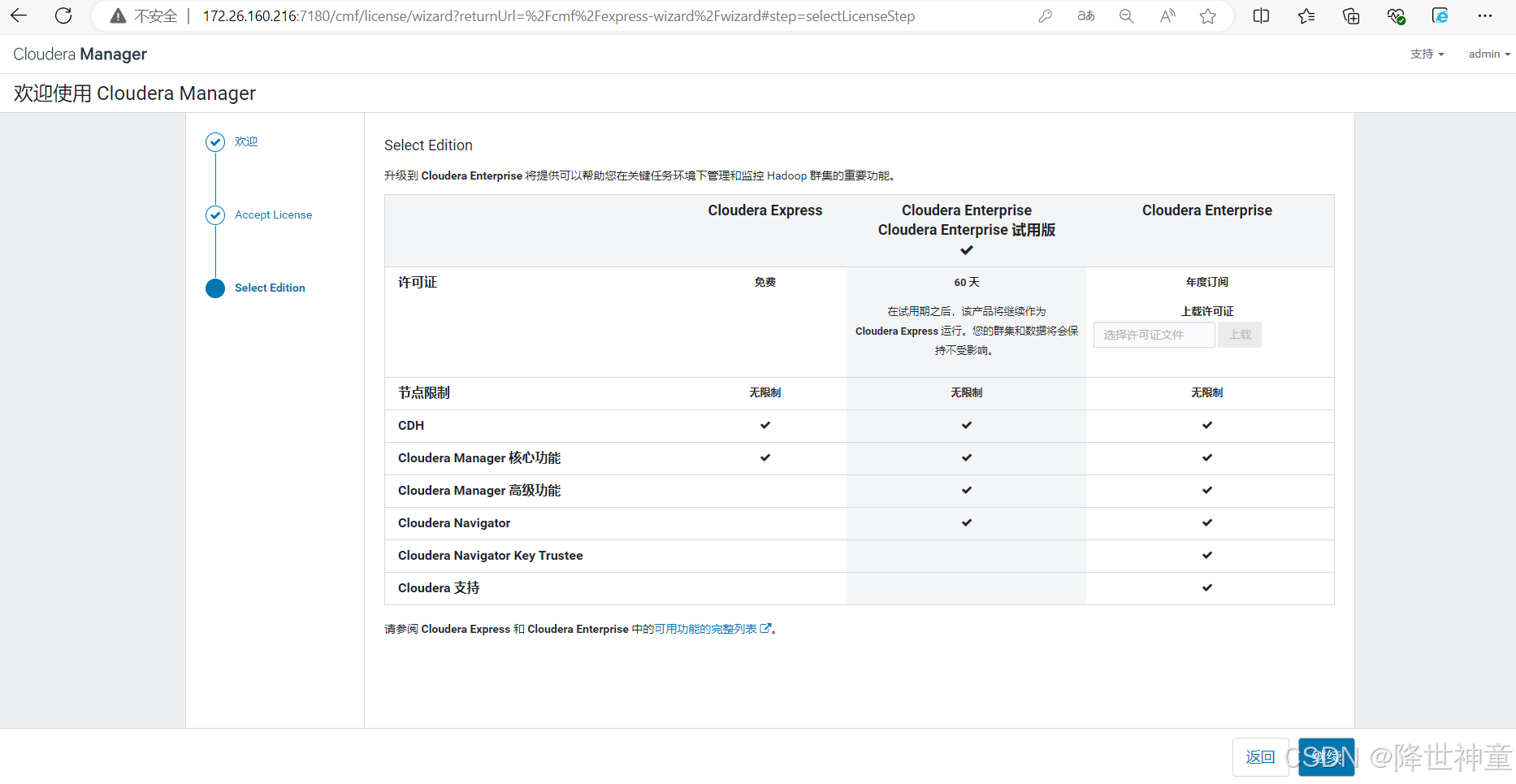Click the Select Edition heading
This screenshot has height=784, width=1516.
point(428,145)
